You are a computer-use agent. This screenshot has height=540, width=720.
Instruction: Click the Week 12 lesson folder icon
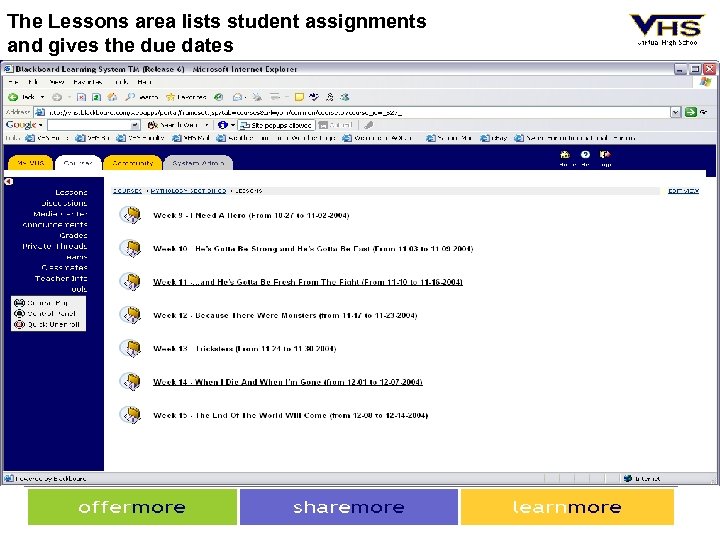(x=131, y=315)
